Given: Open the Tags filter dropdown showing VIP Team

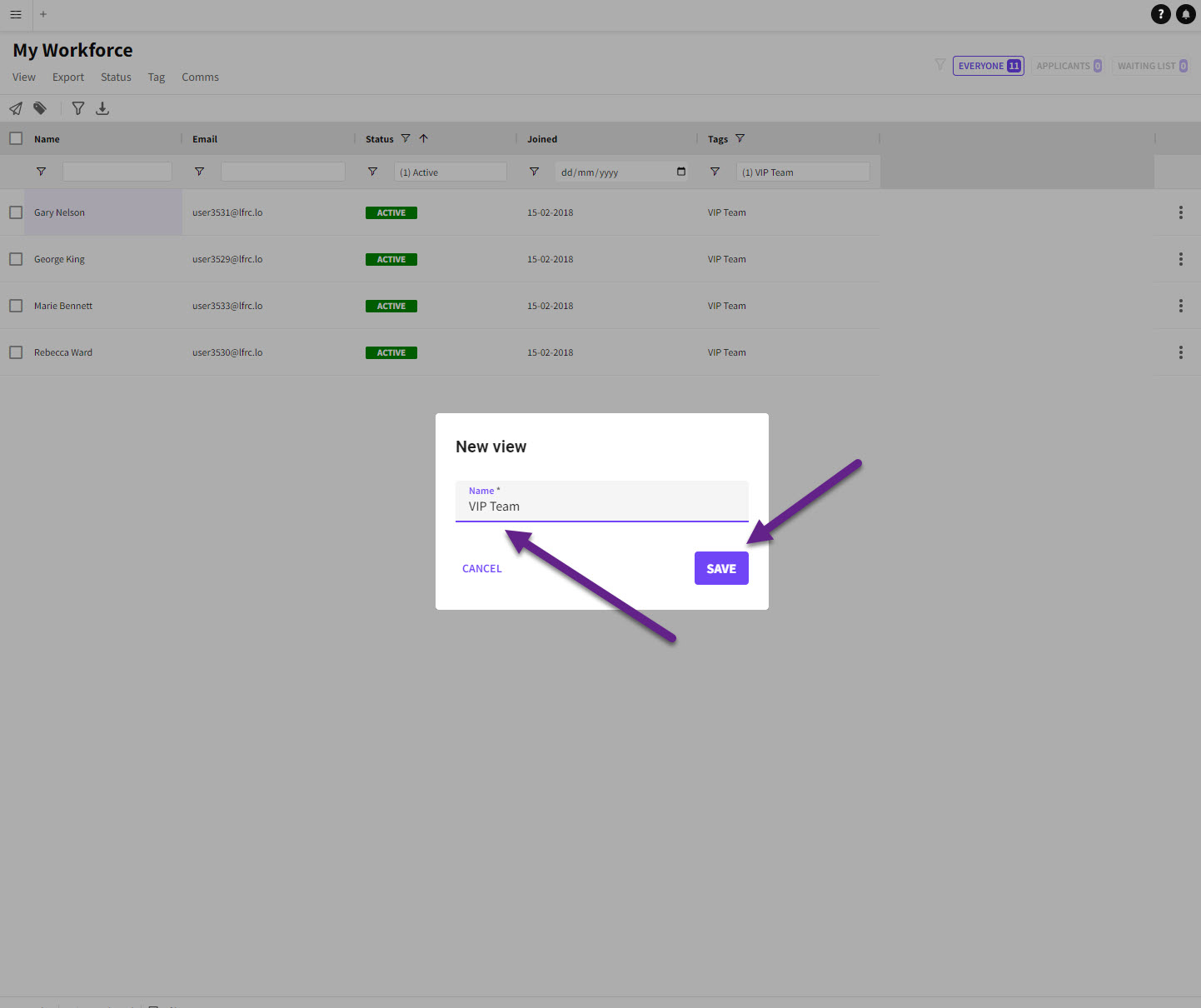Looking at the screenshot, I should 802,172.
